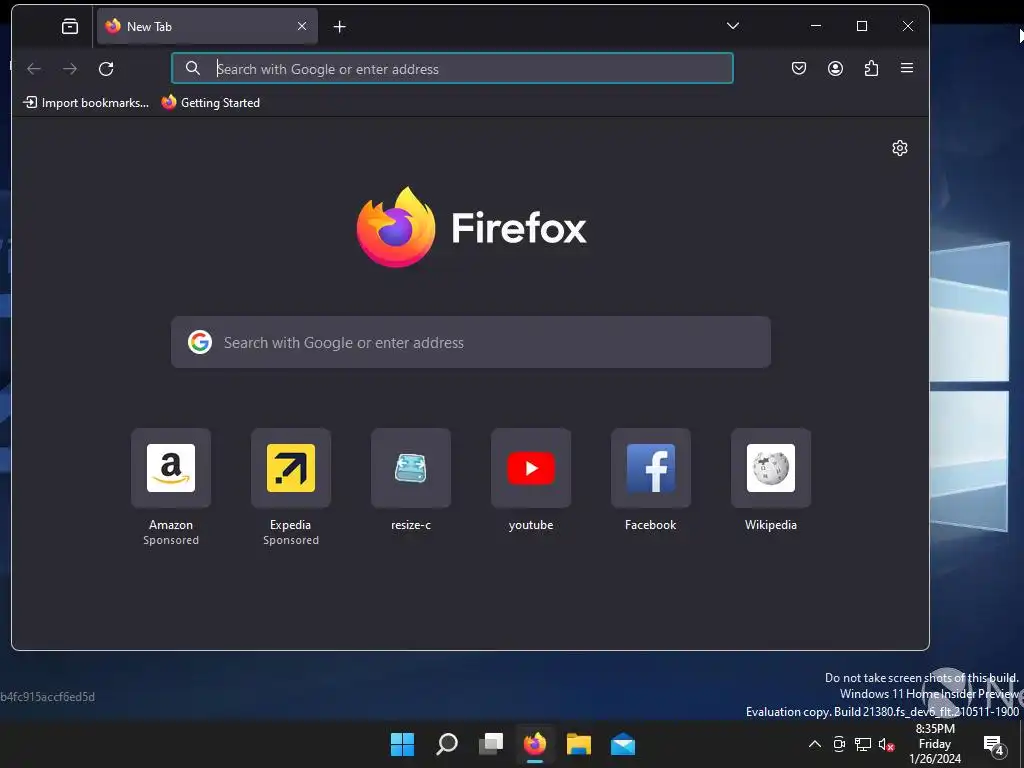The height and width of the screenshot is (768, 1024).
Task: Focus the address bar search field
Action: point(452,69)
